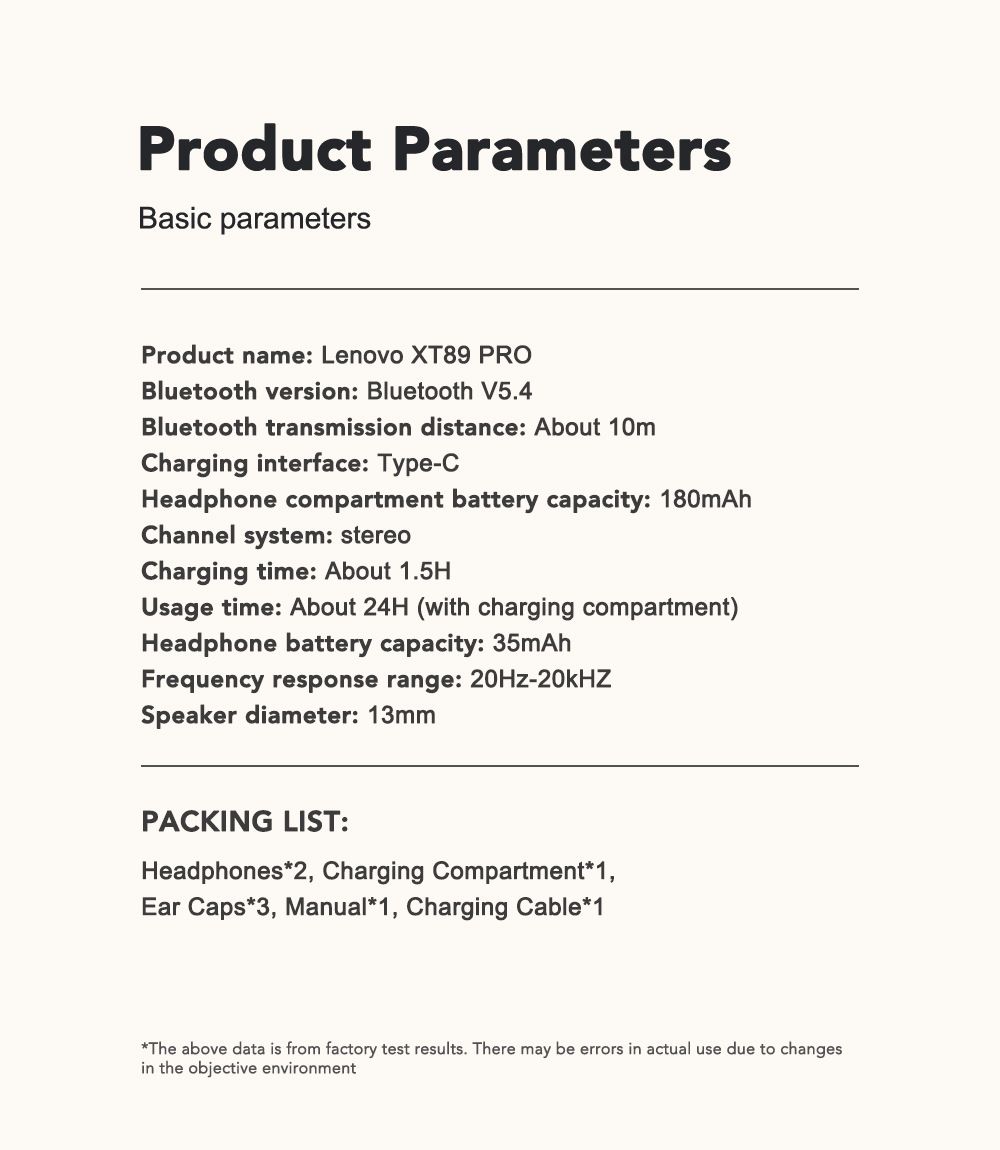This screenshot has width=1000, height=1150.
Task: Click the 35mAh headphone battery value
Action: pyautogui.click(x=531, y=643)
